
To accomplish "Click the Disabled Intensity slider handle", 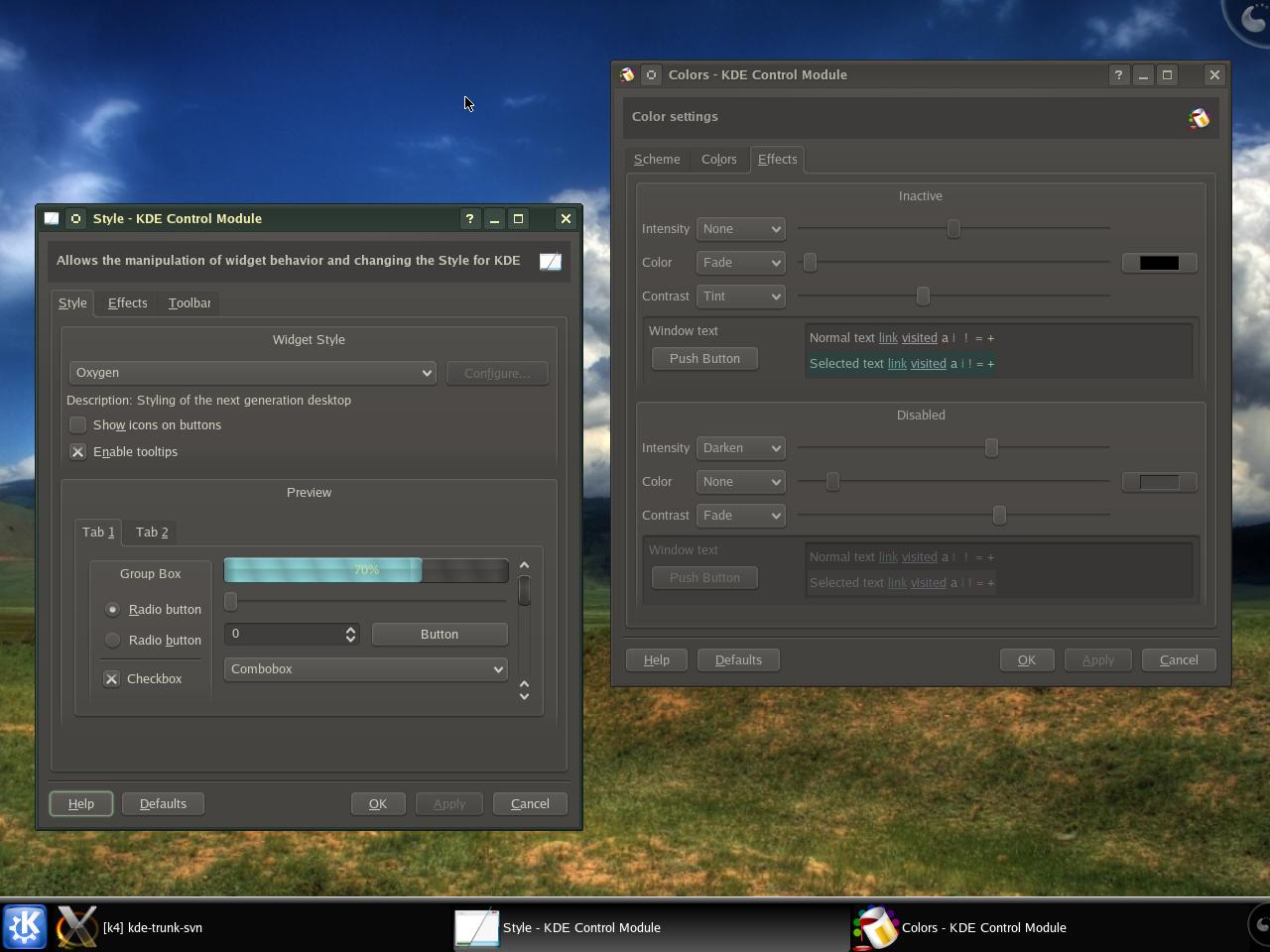I will [991, 448].
